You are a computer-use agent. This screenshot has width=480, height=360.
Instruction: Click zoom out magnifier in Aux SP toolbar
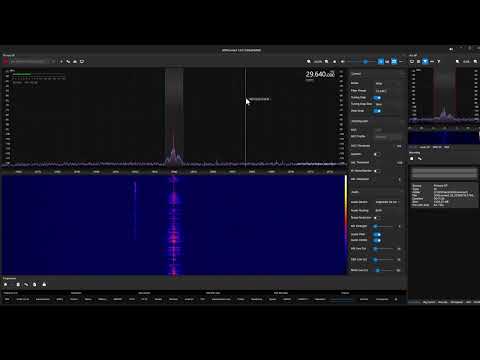[x=458, y=62]
